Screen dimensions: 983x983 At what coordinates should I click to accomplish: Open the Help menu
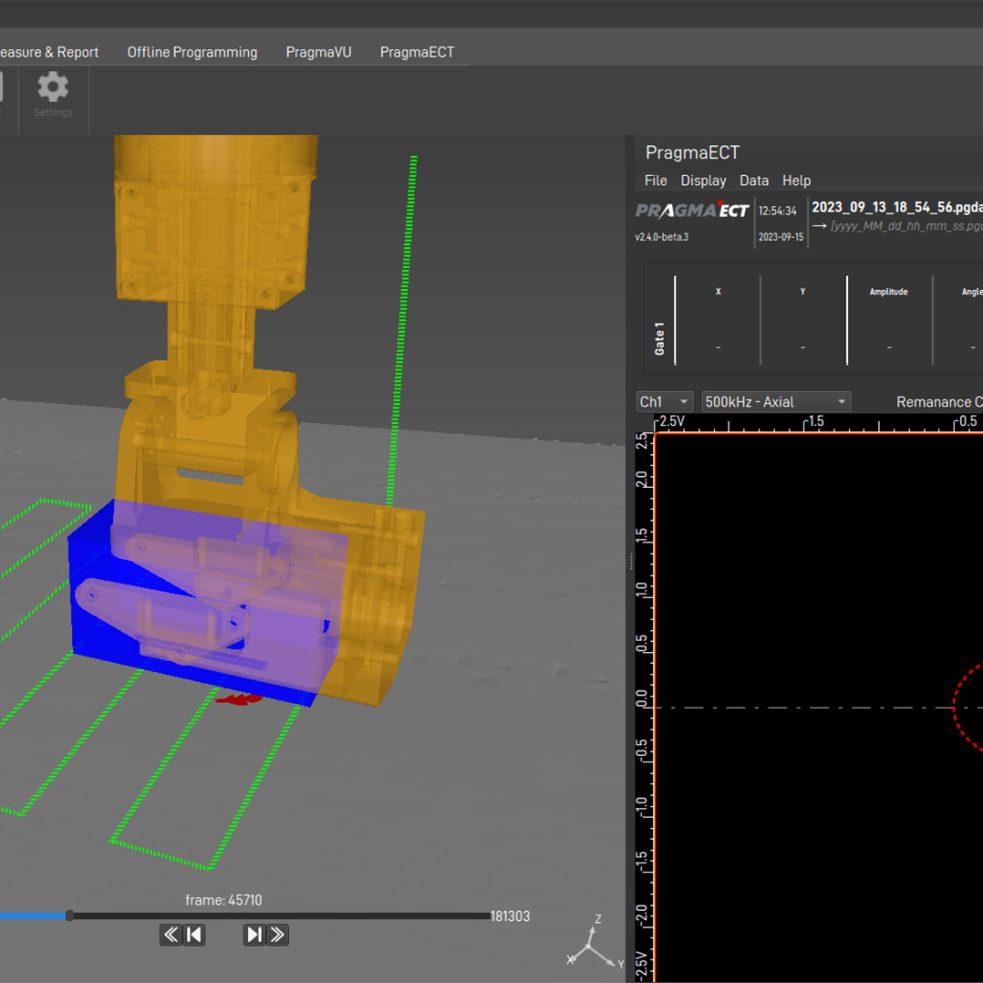pyautogui.click(x=796, y=181)
